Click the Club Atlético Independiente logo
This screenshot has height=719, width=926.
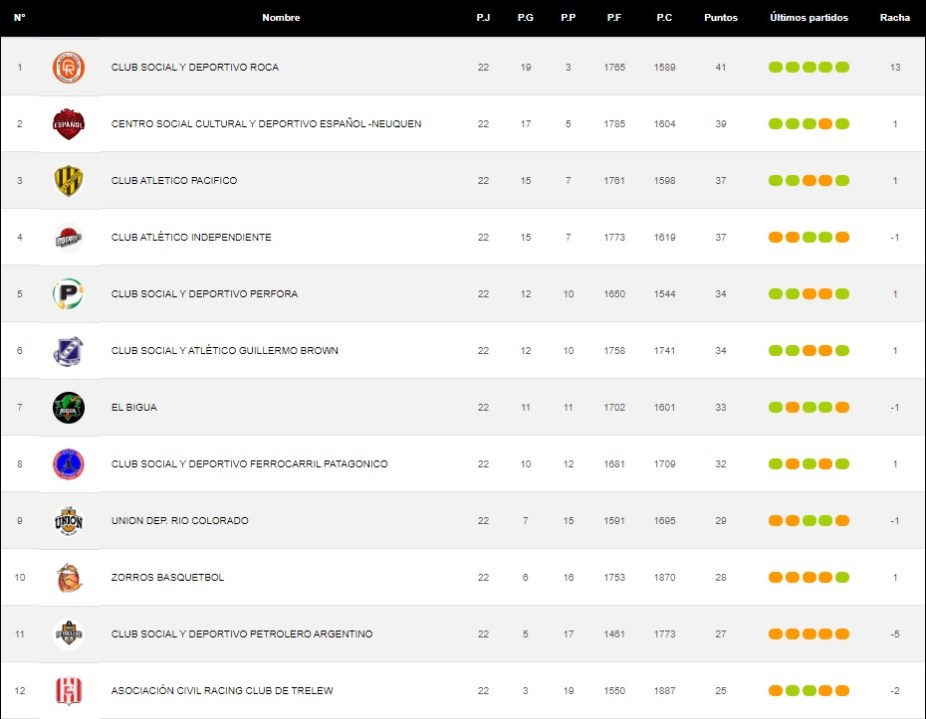68,238
